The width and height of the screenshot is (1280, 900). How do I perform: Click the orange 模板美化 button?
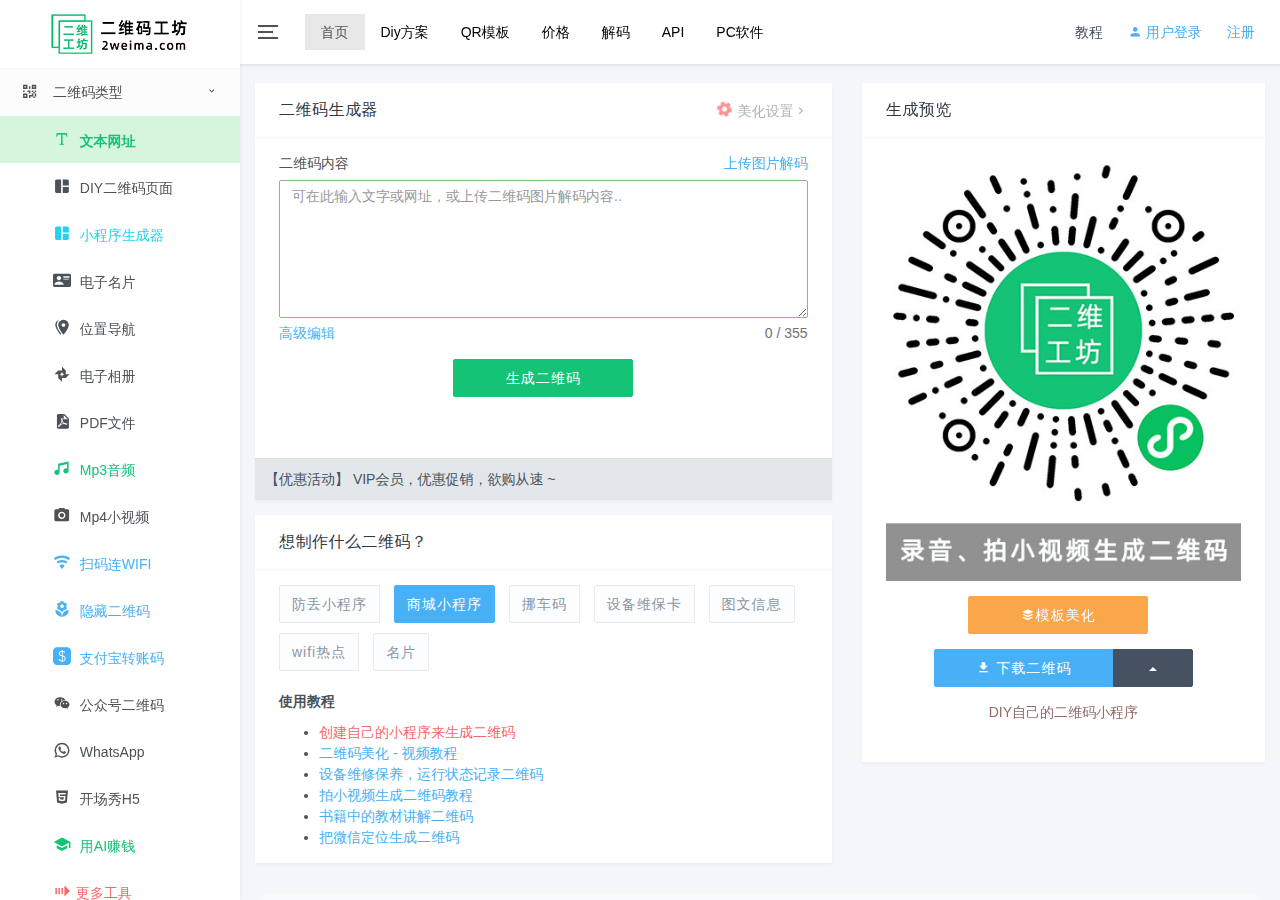tap(1058, 615)
